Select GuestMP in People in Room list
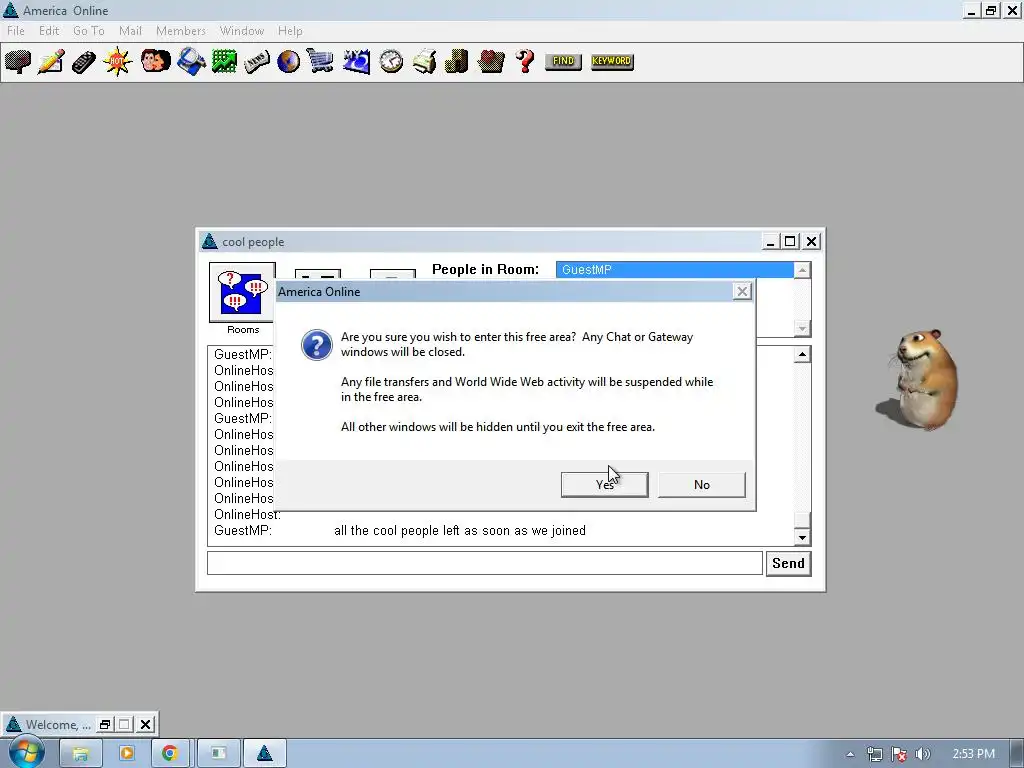 675,270
